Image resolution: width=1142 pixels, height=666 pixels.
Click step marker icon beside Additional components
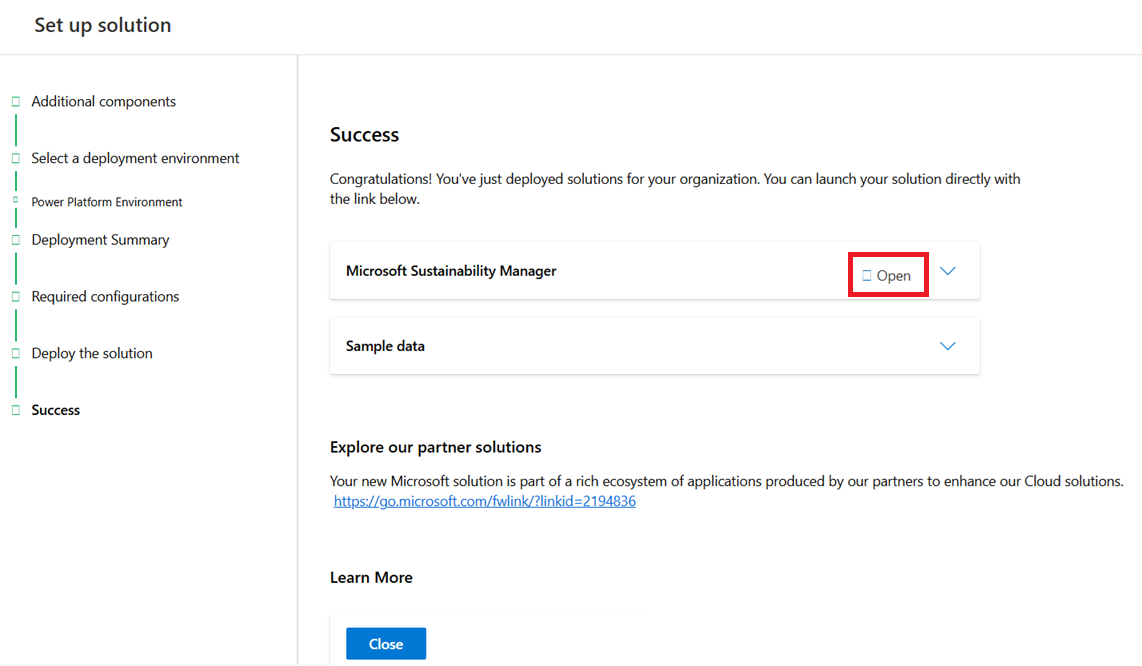[15, 101]
